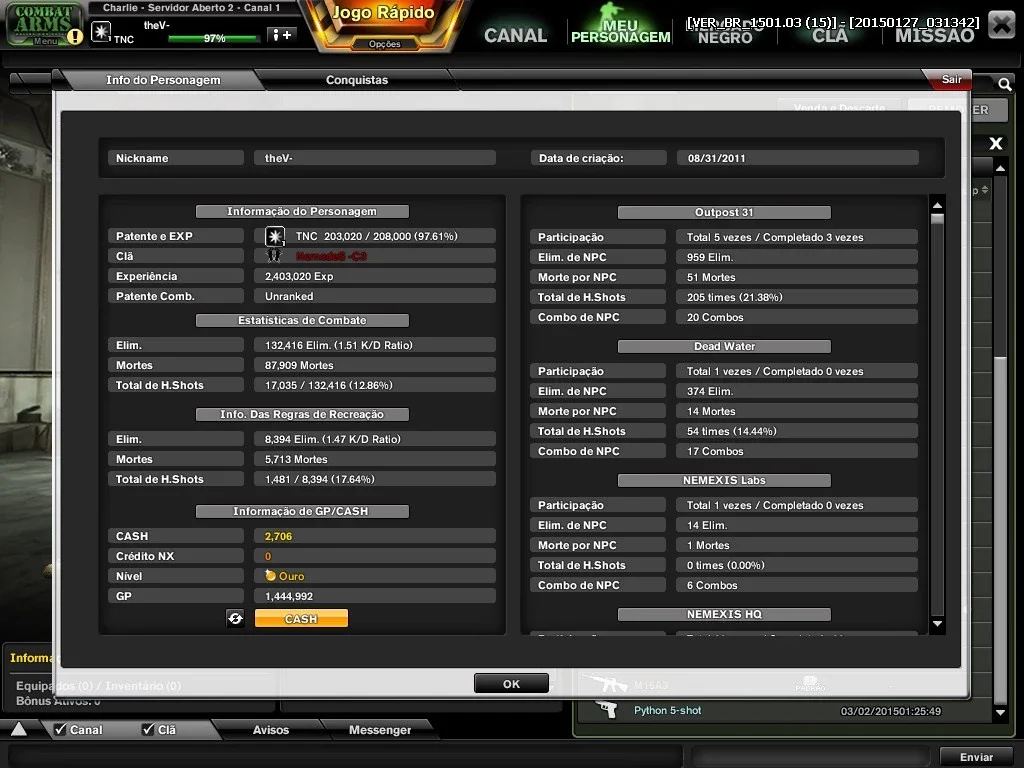Click inventory list scroll down arrow
Screen dimensions: 1024x768
[1000, 712]
